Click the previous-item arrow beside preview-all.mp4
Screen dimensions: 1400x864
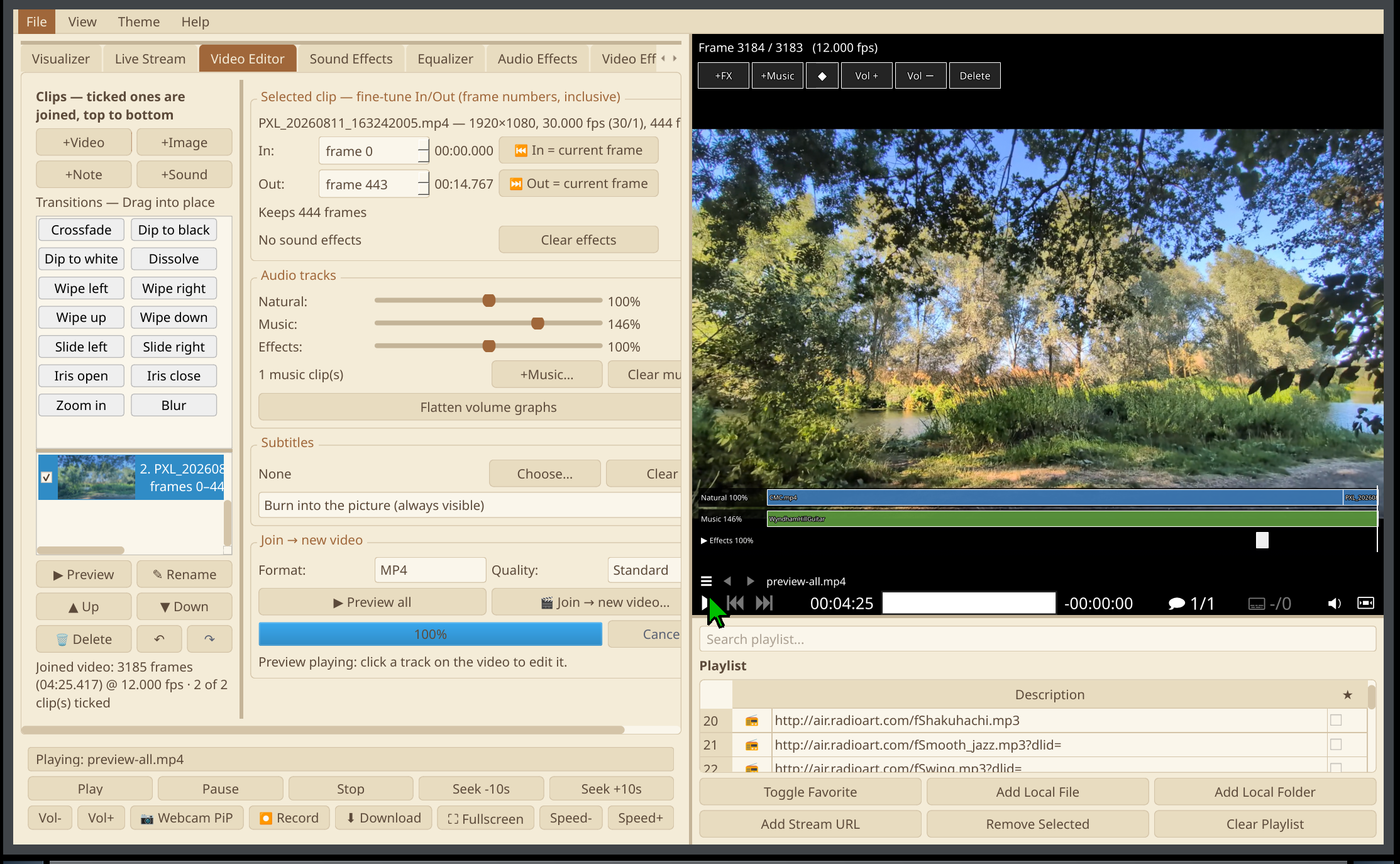click(727, 581)
